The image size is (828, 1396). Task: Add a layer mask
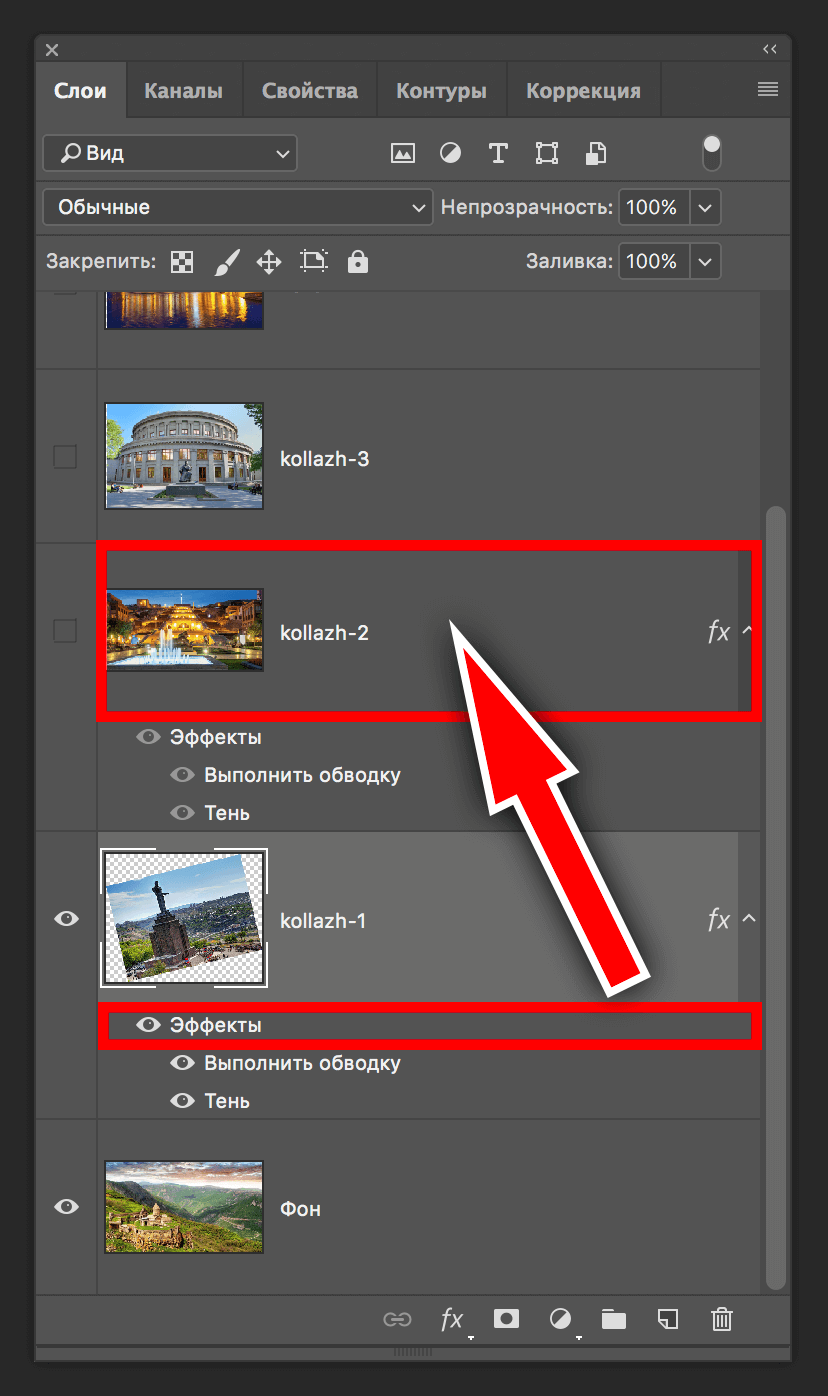[506, 1319]
